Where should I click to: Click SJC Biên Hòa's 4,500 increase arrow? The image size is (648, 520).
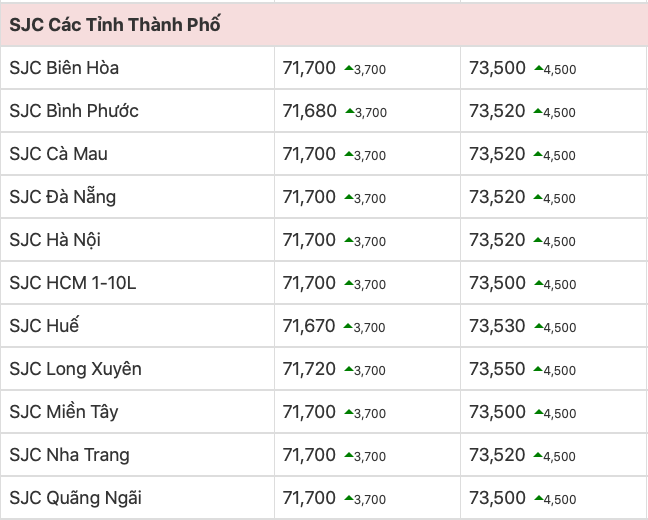[538, 69]
